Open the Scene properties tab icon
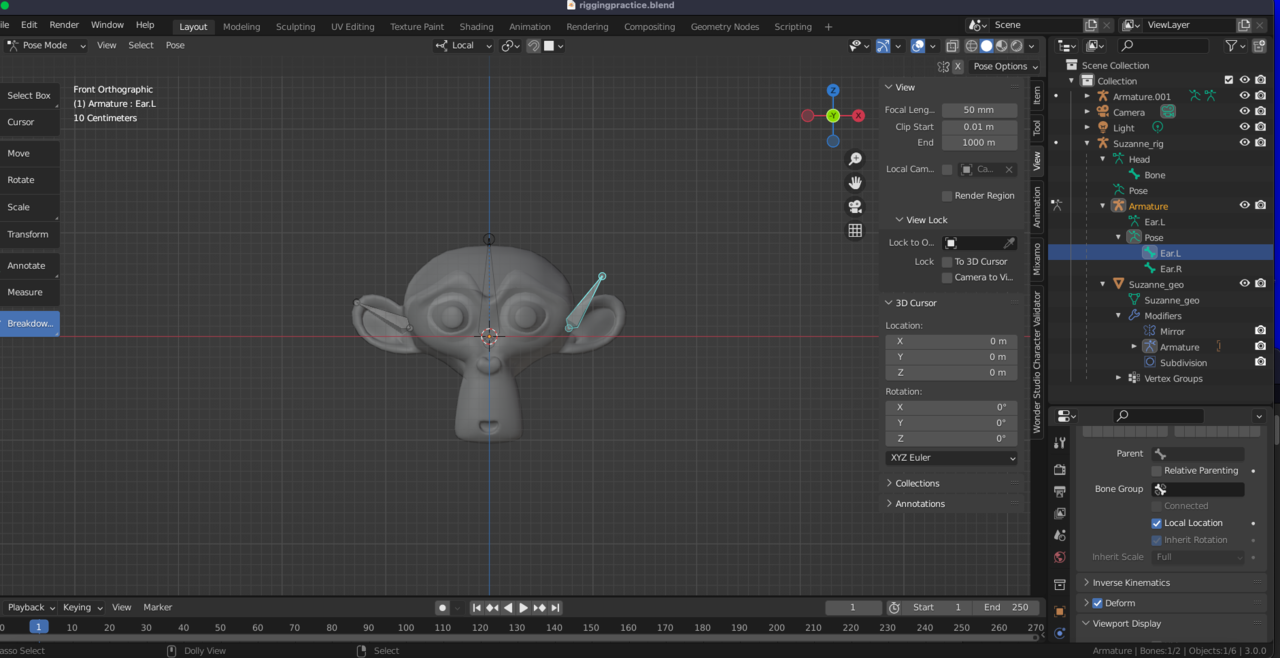Screen dimensions: 1280x658 1060,535
